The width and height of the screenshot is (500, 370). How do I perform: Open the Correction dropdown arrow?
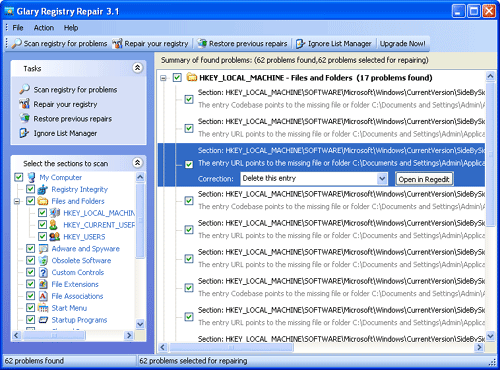382,179
